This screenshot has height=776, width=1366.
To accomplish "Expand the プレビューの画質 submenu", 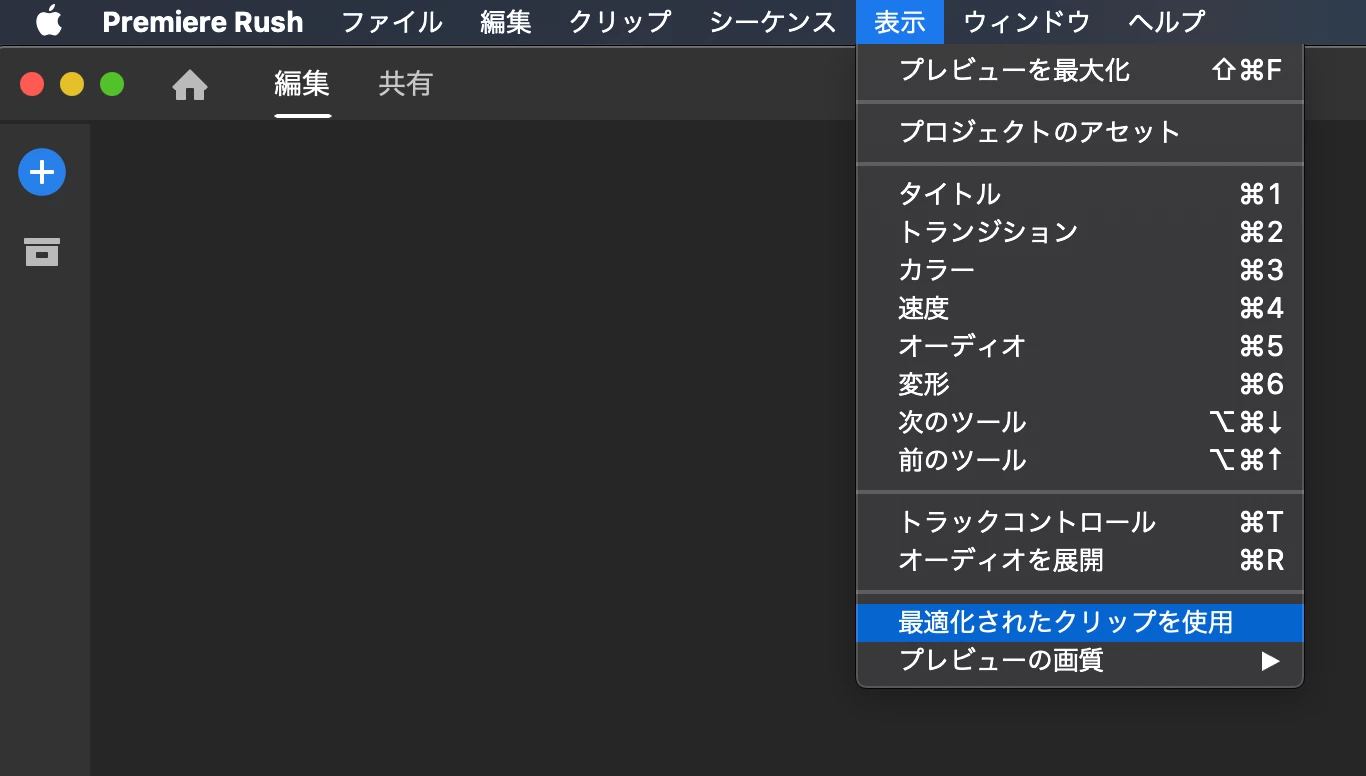I will click(x=1080, y=660).
